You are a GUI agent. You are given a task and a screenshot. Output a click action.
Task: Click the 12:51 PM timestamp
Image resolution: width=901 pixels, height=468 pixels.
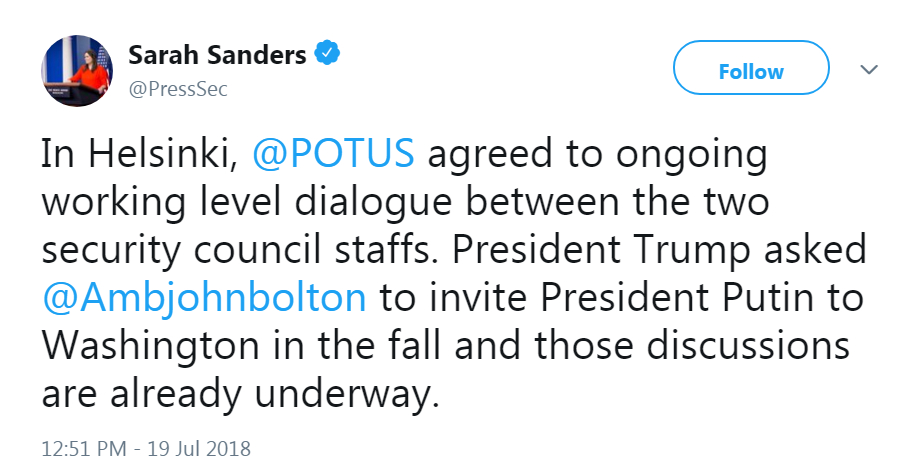tap(83, 446)
